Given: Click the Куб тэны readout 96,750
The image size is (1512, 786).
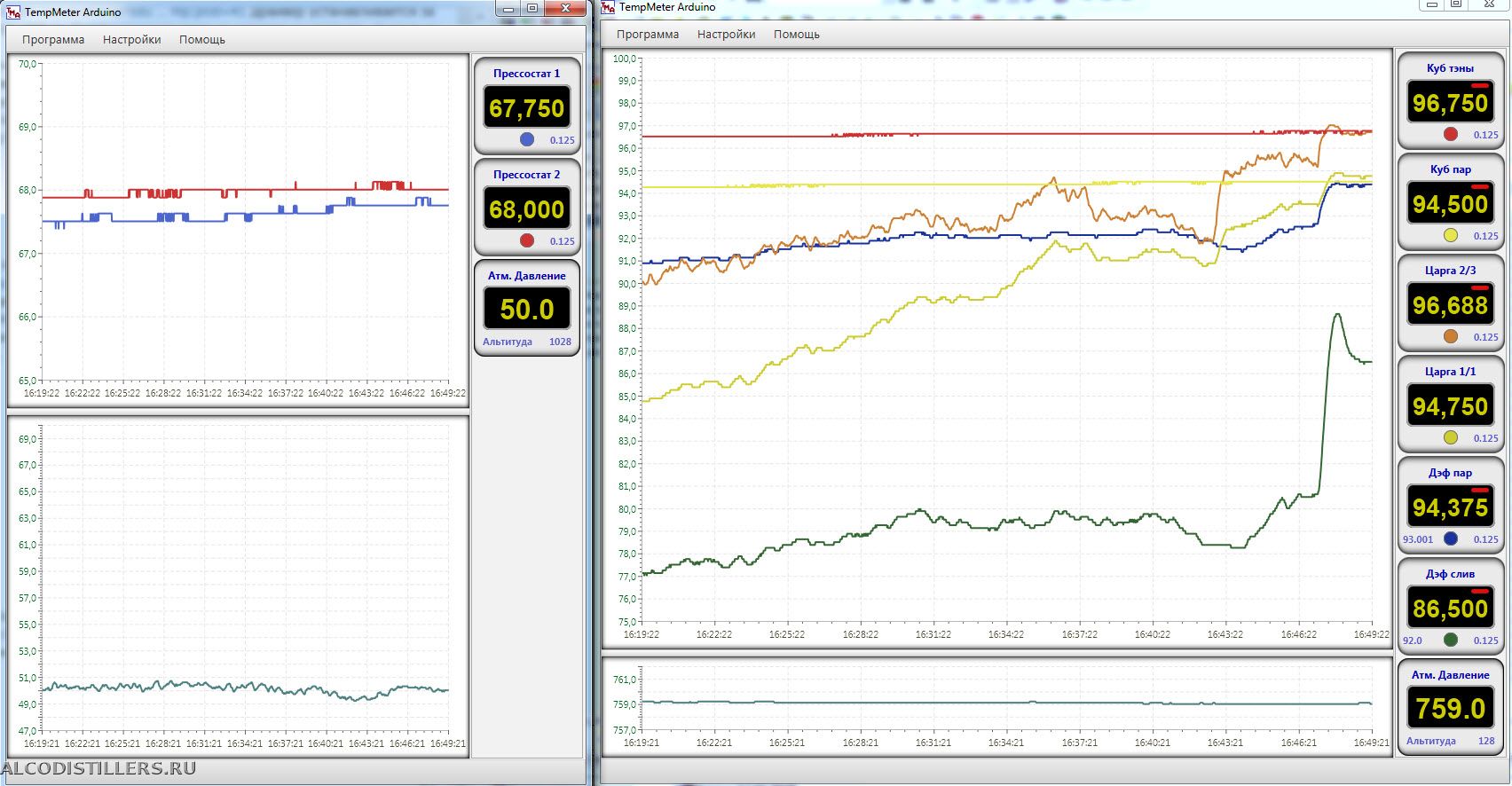Looking at the screenshot, I should (x=1451, y=103).
